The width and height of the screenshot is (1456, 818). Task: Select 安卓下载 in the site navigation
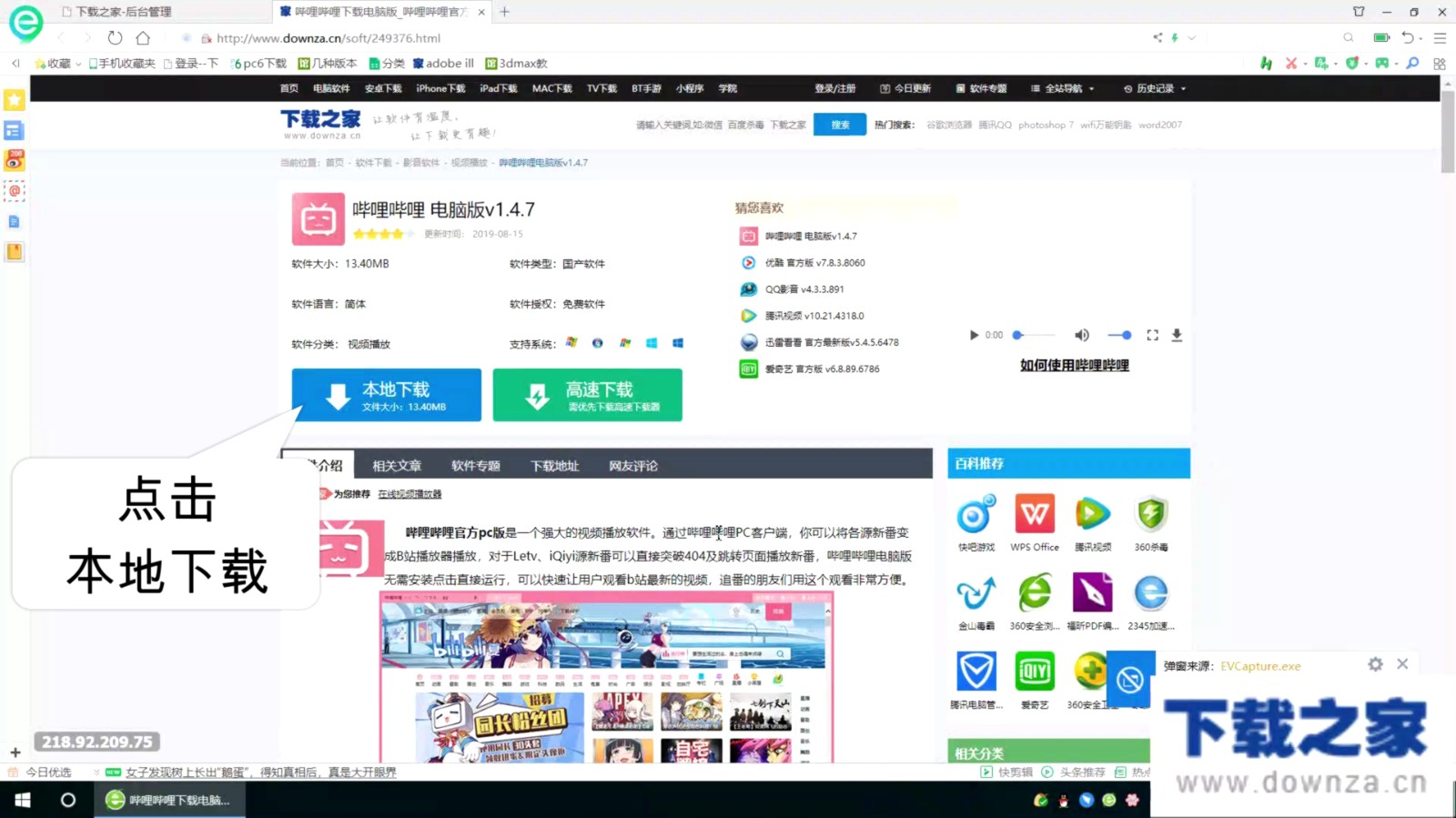tap(383, 88)
